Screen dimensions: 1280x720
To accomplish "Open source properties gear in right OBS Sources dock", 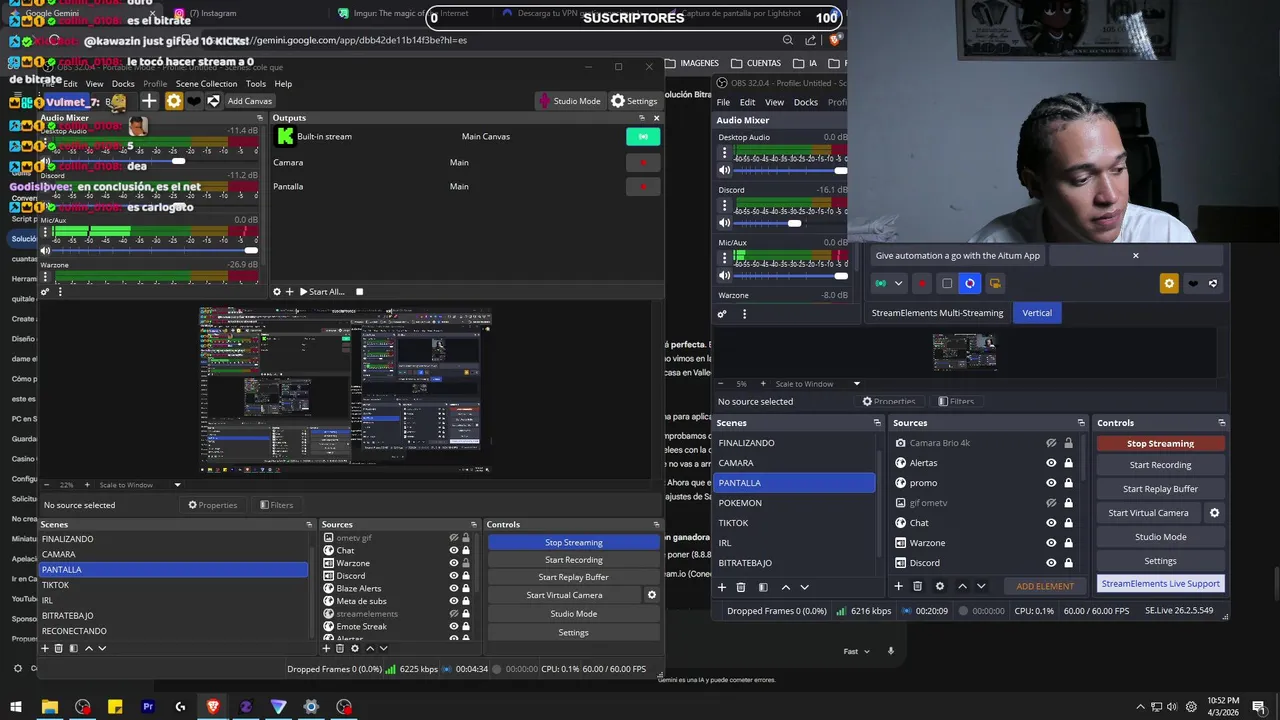I will [x=941, y=586].
